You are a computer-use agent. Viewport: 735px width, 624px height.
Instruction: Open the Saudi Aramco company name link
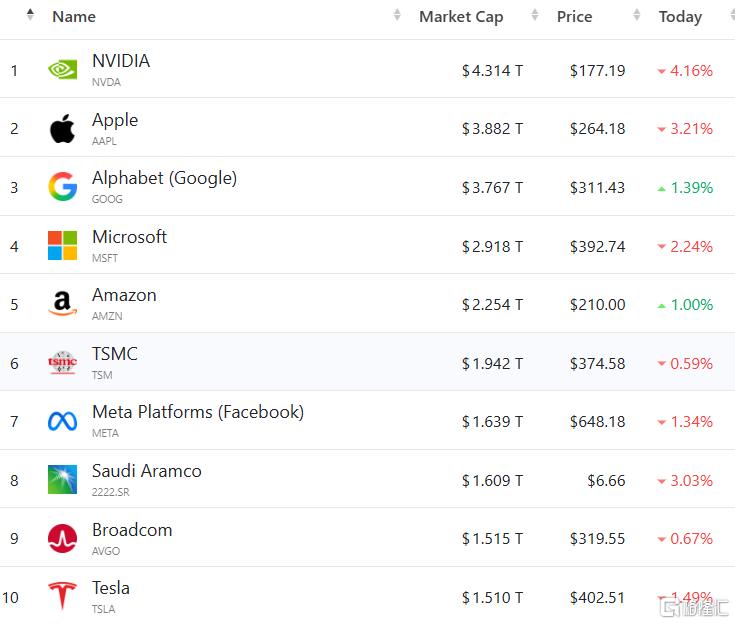click(x=146, y=471)
